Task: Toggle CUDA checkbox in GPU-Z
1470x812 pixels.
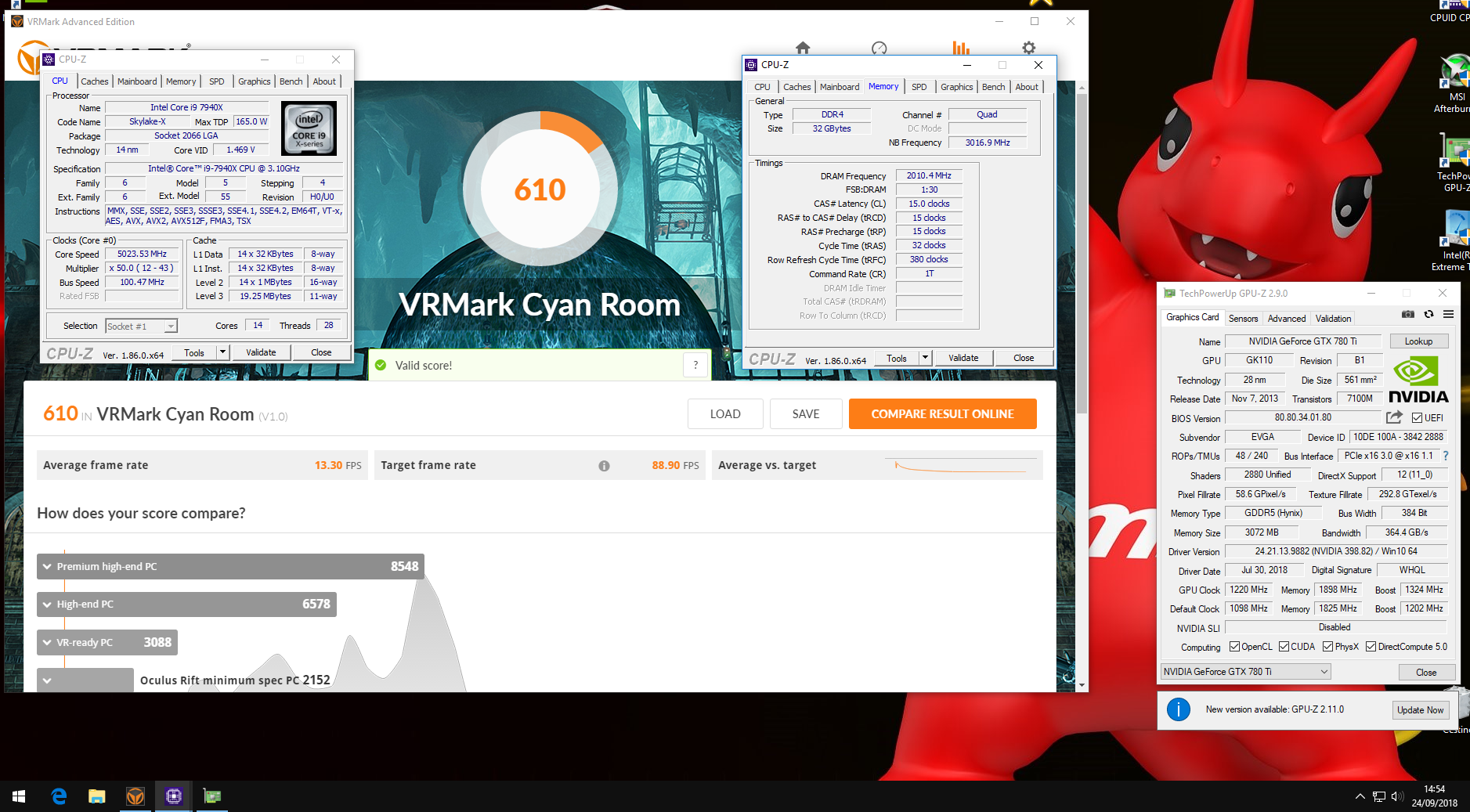Action: pyautogui.click(x=1284, y=647)
